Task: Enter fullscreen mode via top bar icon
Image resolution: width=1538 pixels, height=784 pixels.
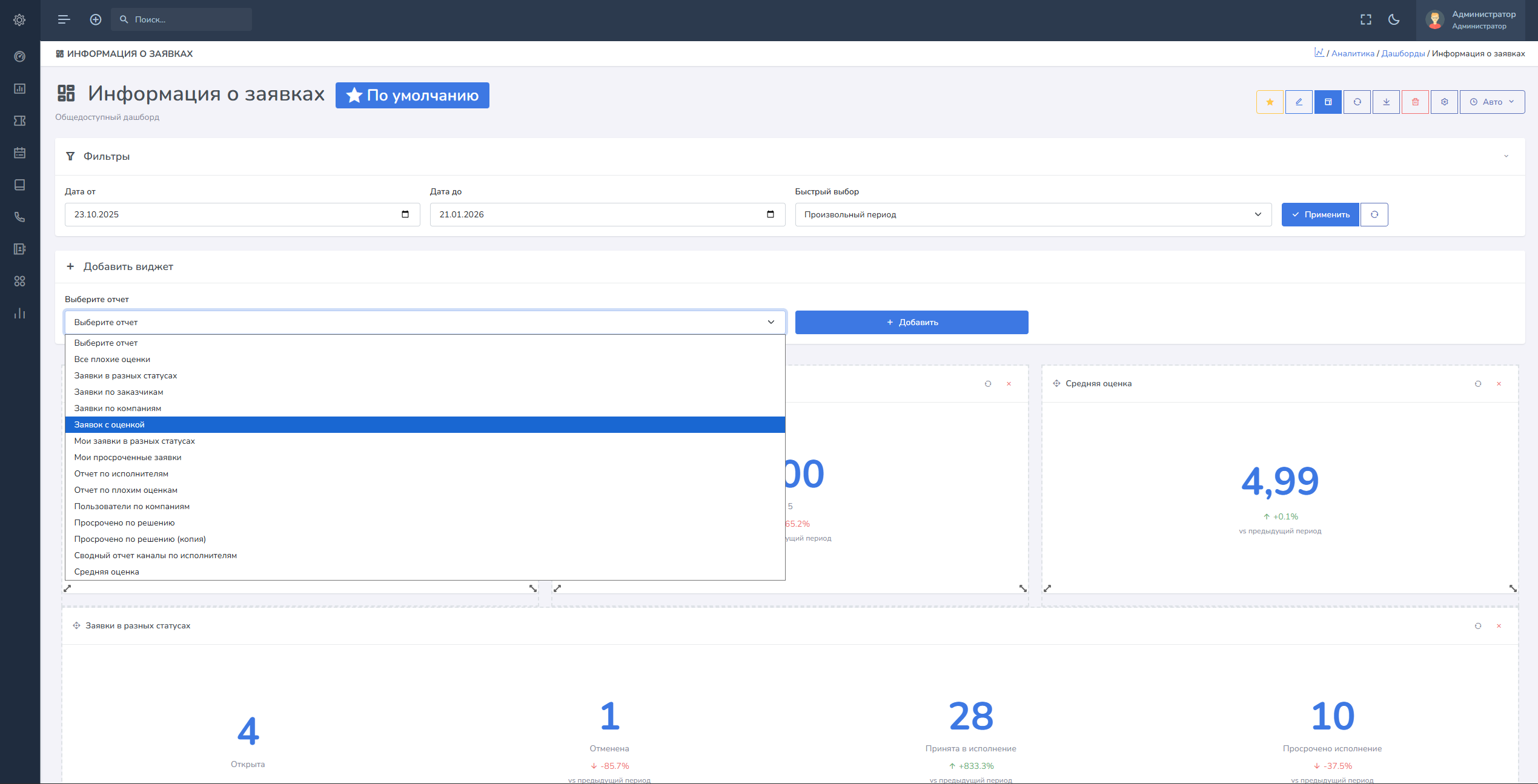Action: (x=1365, y=19)
